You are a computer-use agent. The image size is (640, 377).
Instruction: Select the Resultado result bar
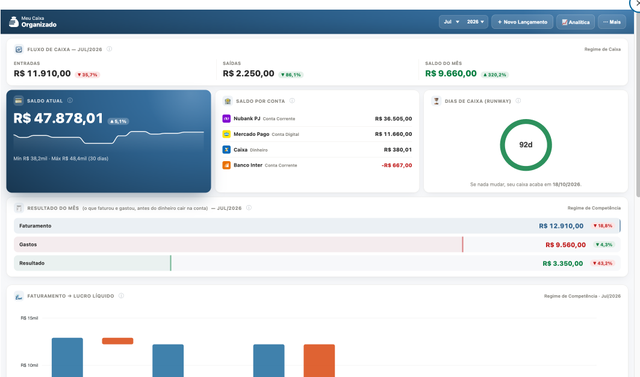pos(317,263)
